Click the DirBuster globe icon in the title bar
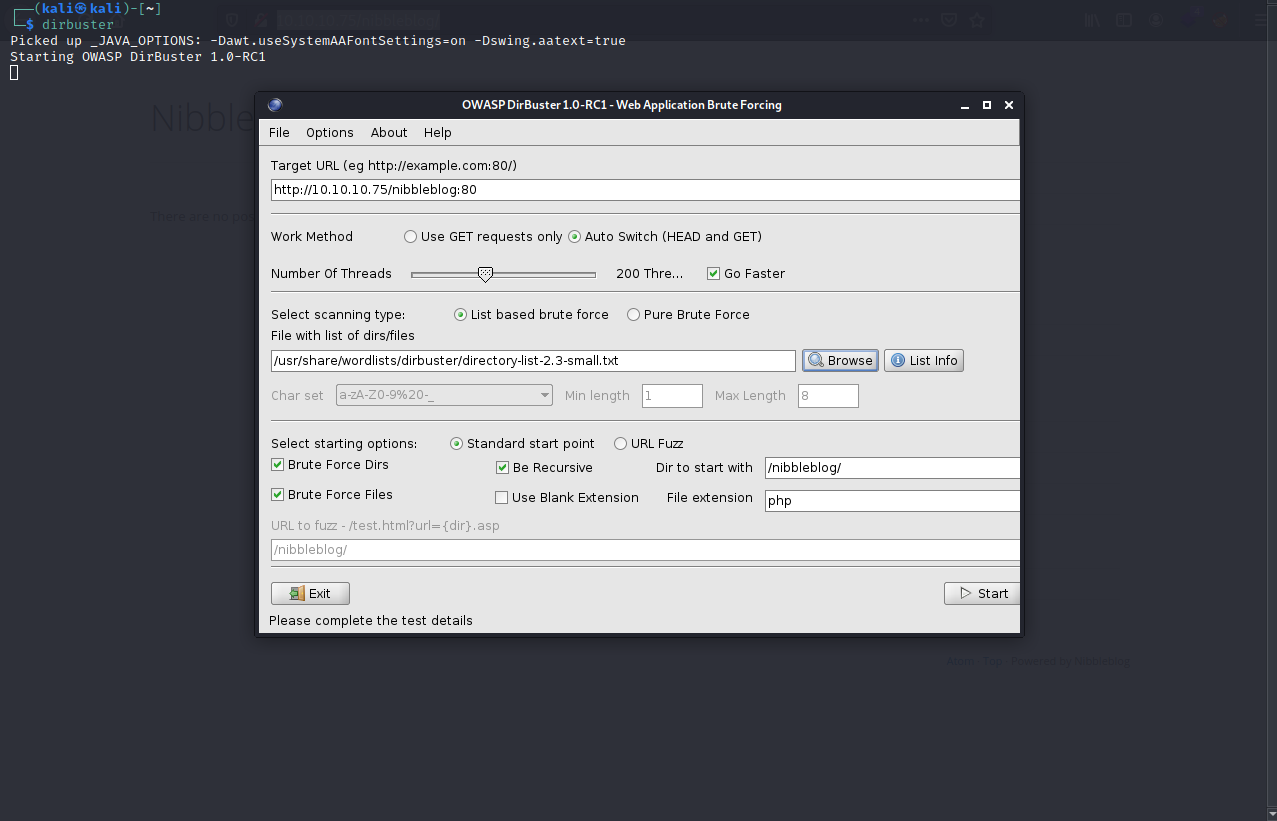The height and width of the screenshot is (821, 1277). pyautogui.click(x=275, y=105)
